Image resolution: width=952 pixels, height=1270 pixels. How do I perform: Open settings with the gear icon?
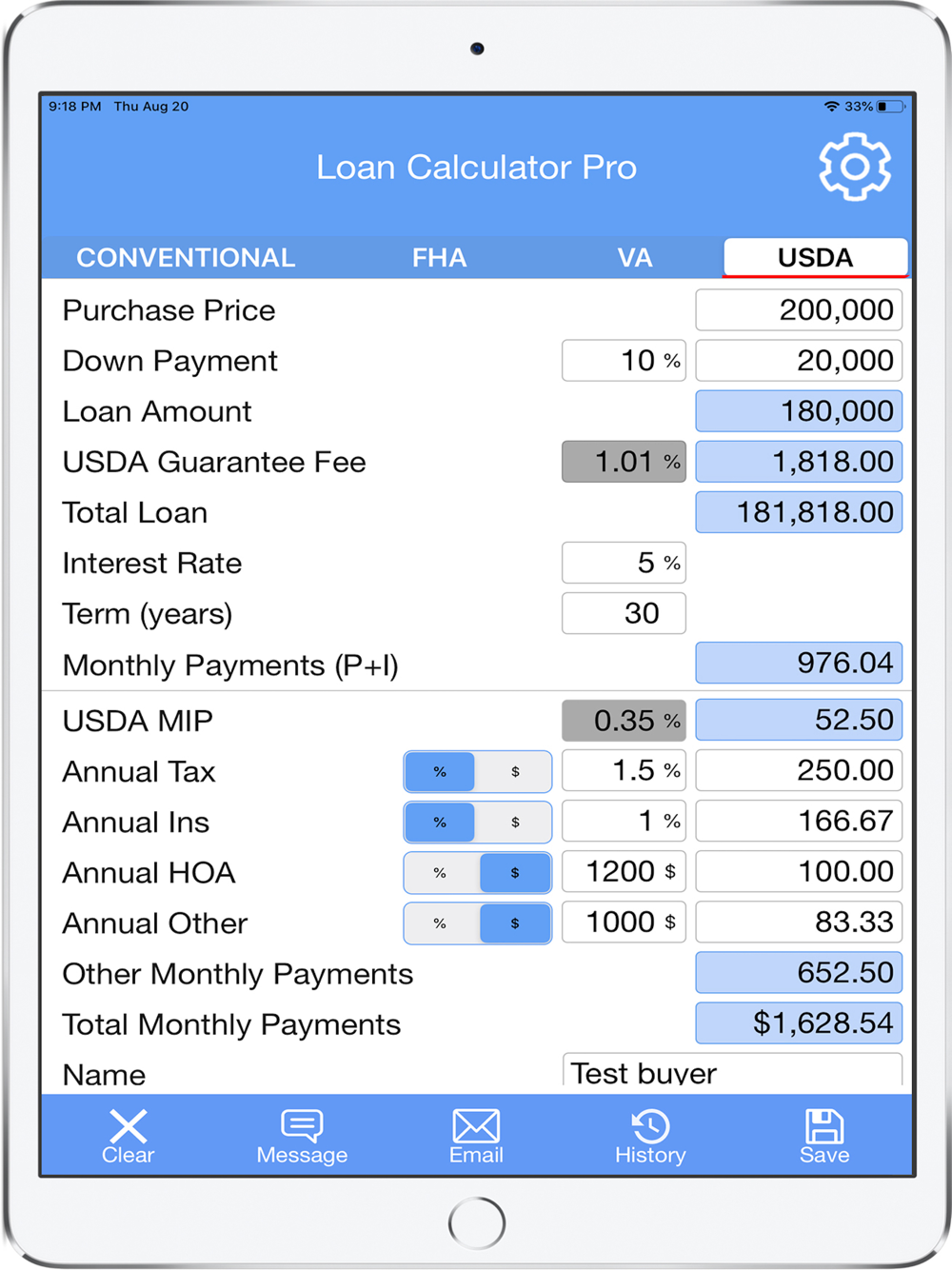coord(855,167)
